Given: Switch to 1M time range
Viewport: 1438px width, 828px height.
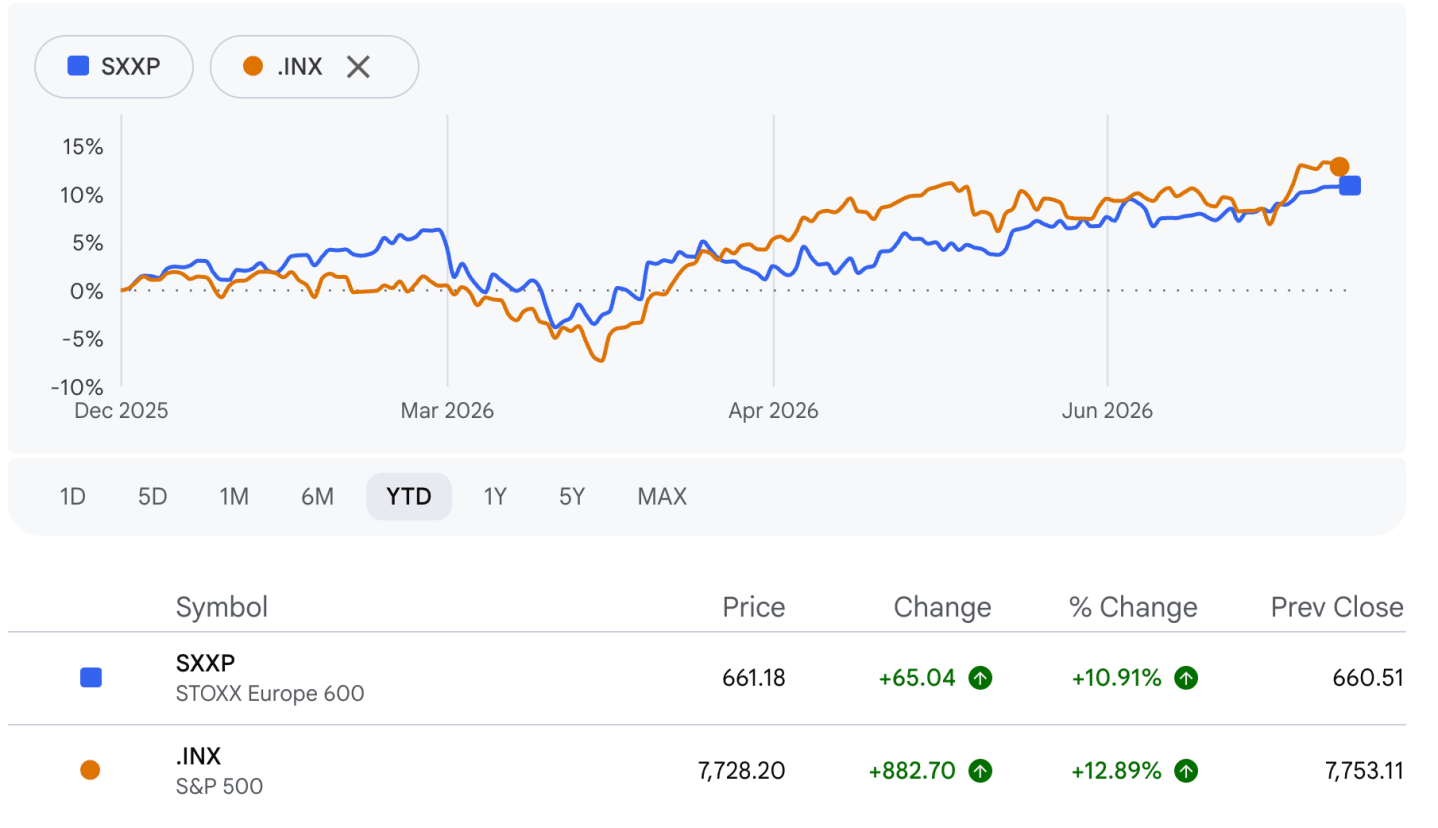Looking at the screenshot, I should pos(234,496).
